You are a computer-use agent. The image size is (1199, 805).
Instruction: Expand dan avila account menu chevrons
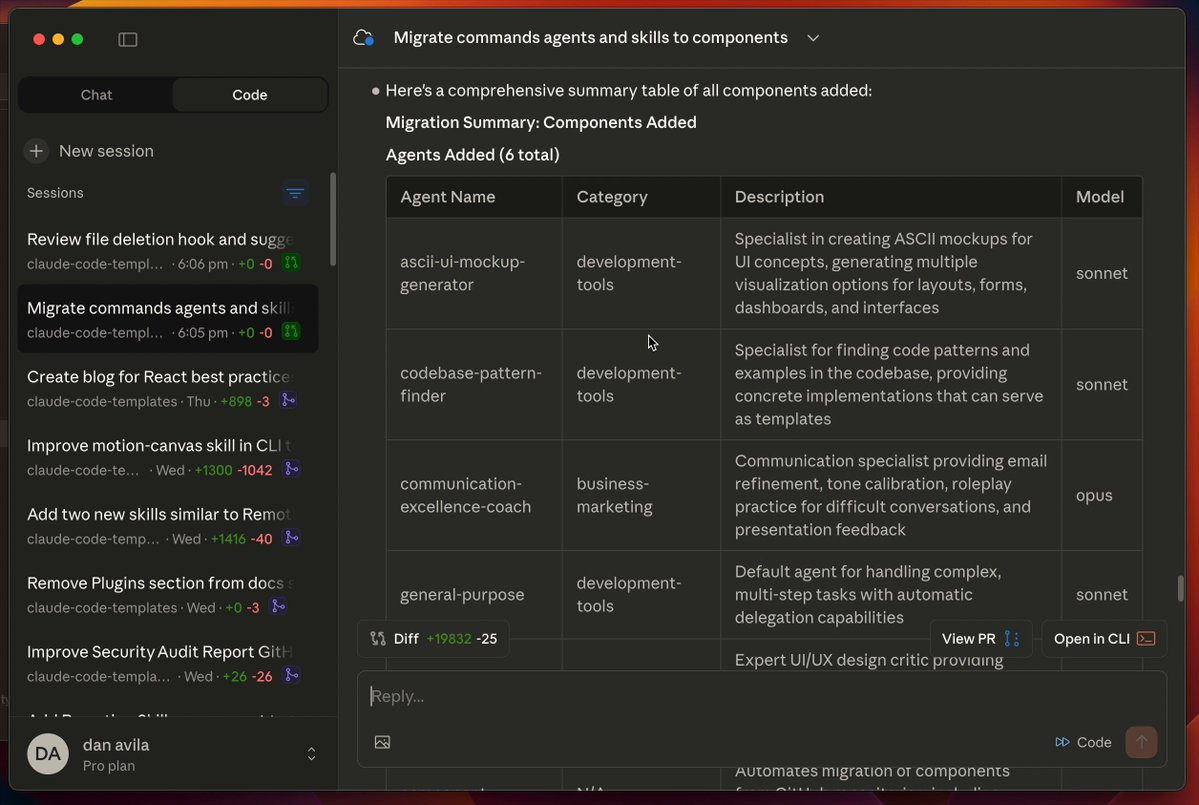(311, 754)
